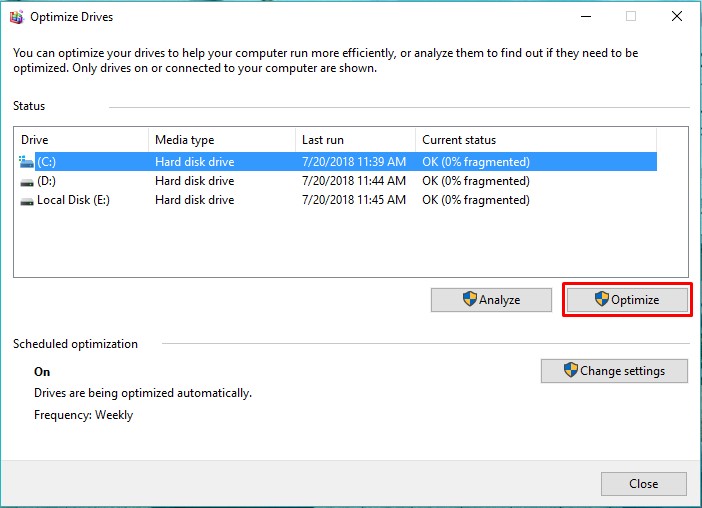Sort by the Drive column header
Viewport: 702px width, 508px height.
pyautogui.click(x=81, y=140)
